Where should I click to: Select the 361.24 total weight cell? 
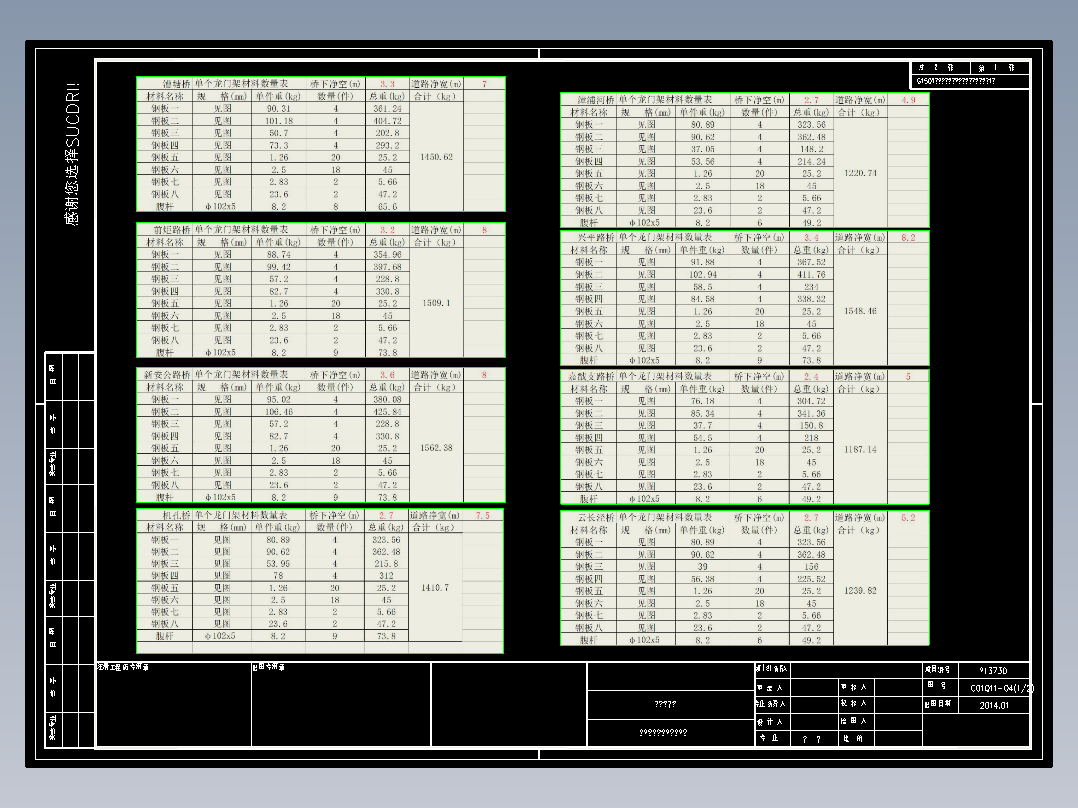coord(387,109)
